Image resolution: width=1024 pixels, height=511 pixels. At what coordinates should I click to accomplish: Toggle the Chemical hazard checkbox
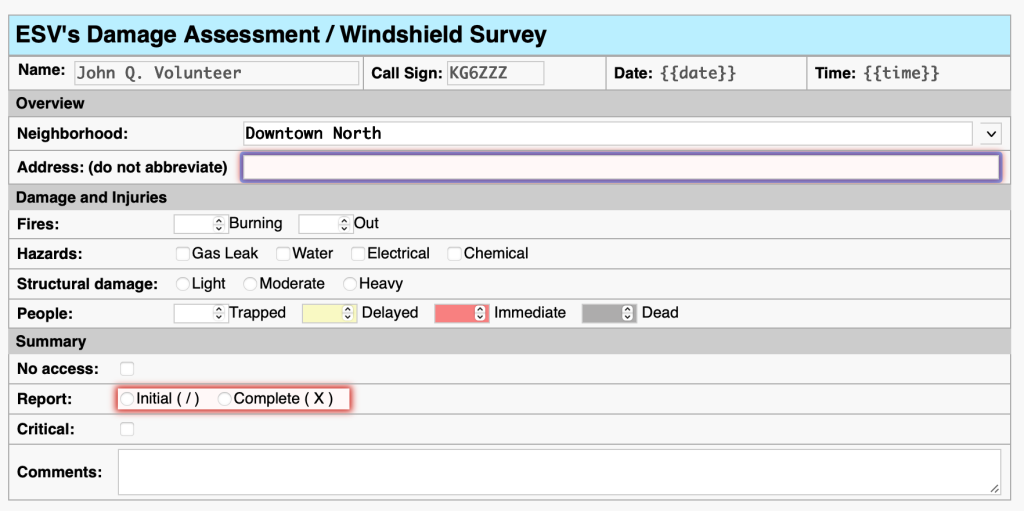pos(455,254)
